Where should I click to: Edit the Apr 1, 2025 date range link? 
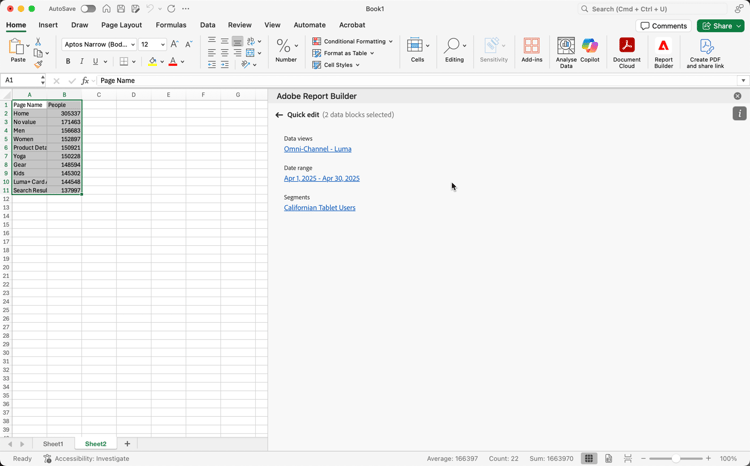point(321,178)
